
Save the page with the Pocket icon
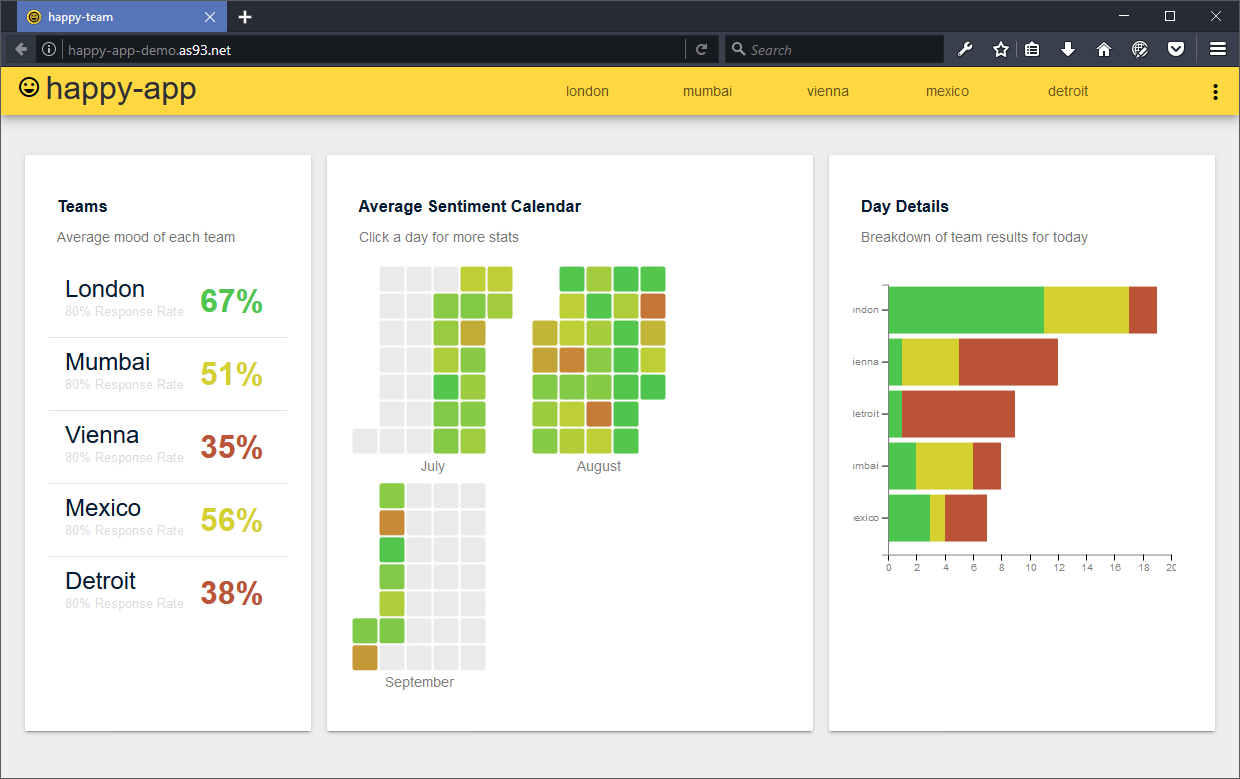pyautogui.click(x=1176, y=48)
